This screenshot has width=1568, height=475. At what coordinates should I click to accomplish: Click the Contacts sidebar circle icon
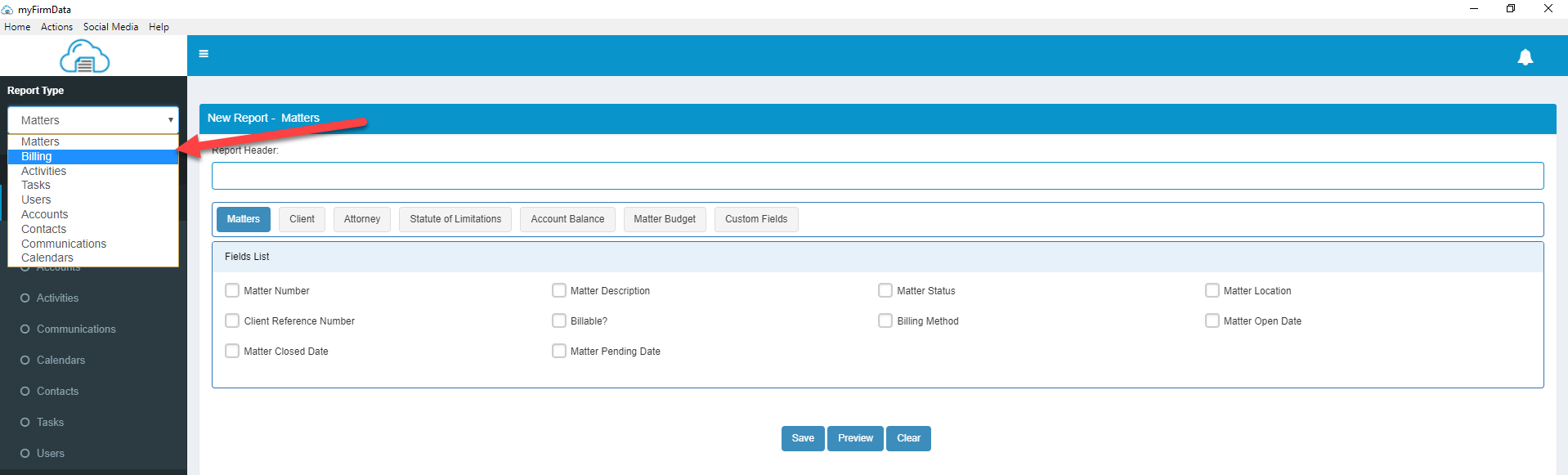point(25,392)
